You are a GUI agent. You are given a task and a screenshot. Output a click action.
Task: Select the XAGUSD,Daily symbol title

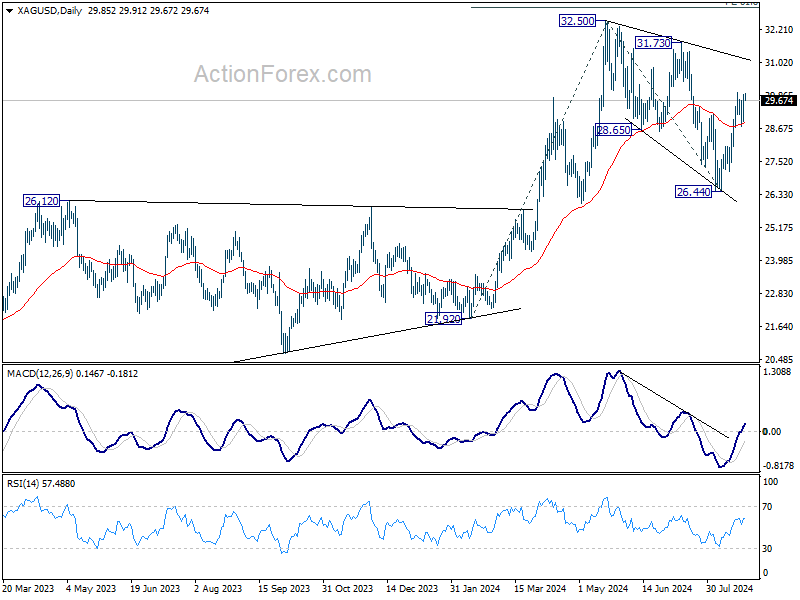pos(49,10)
